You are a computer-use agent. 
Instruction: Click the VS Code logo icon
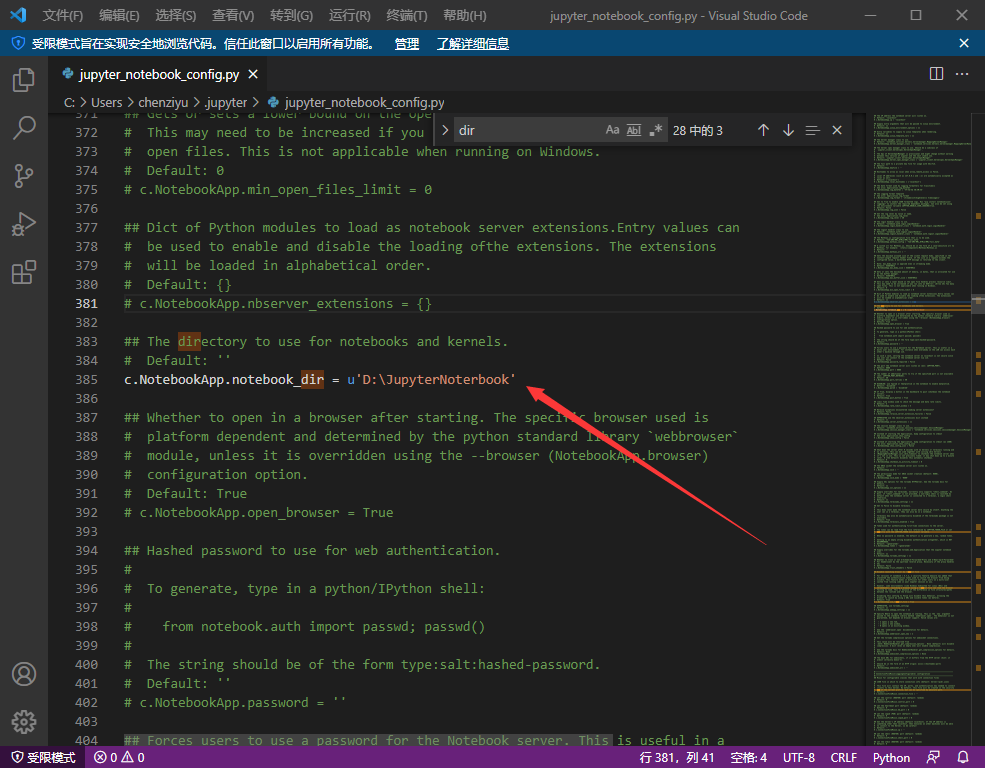(18, 15)
